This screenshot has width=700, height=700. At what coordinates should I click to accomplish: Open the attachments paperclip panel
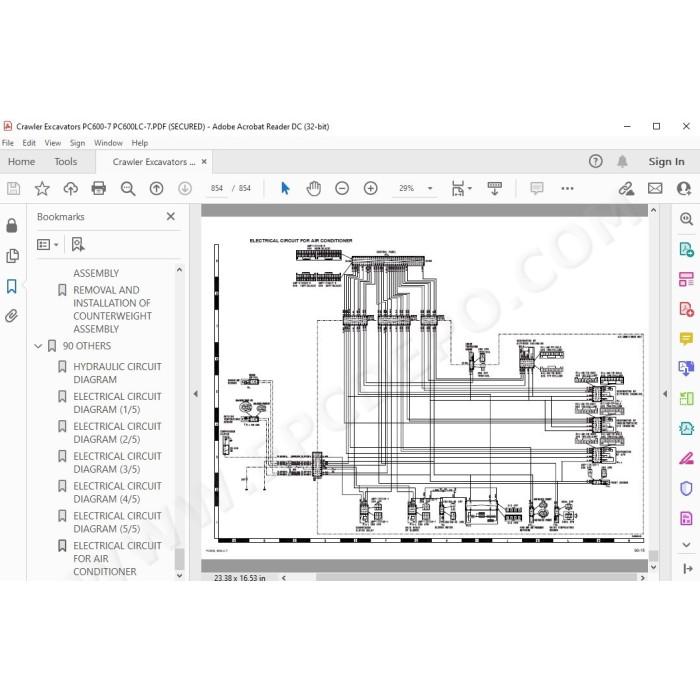12,316
